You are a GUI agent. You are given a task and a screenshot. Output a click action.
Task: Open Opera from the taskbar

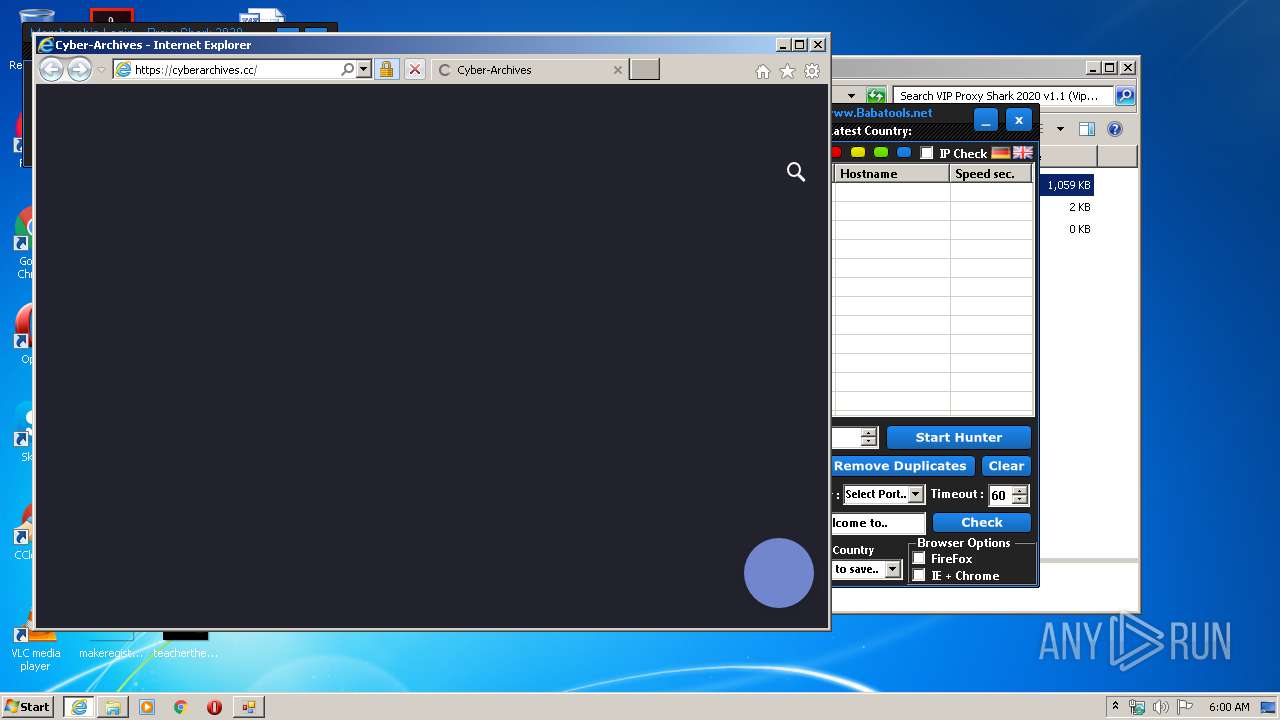tap(214, 707)
